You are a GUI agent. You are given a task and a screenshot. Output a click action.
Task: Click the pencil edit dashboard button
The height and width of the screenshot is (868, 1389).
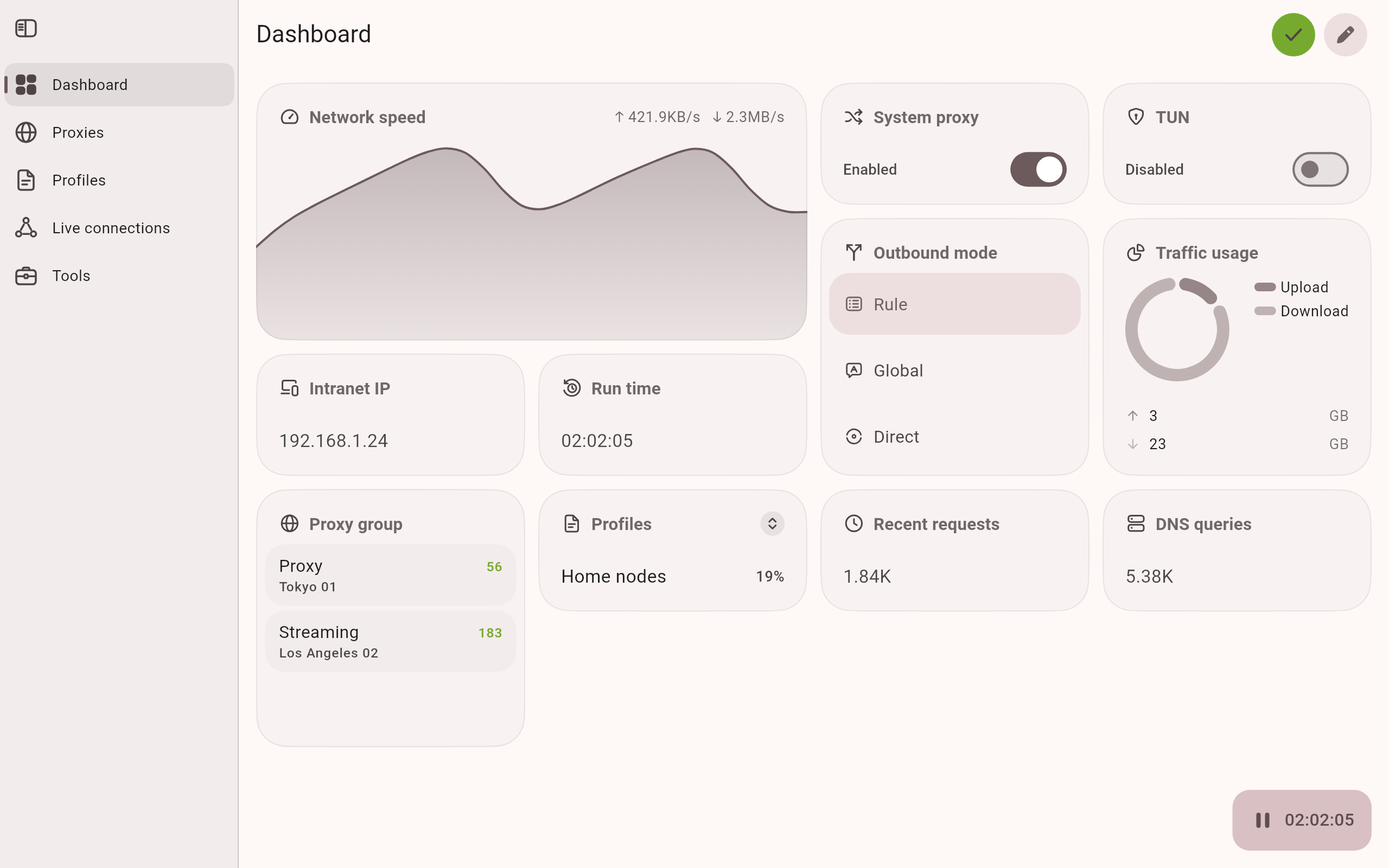point(1346,34)
